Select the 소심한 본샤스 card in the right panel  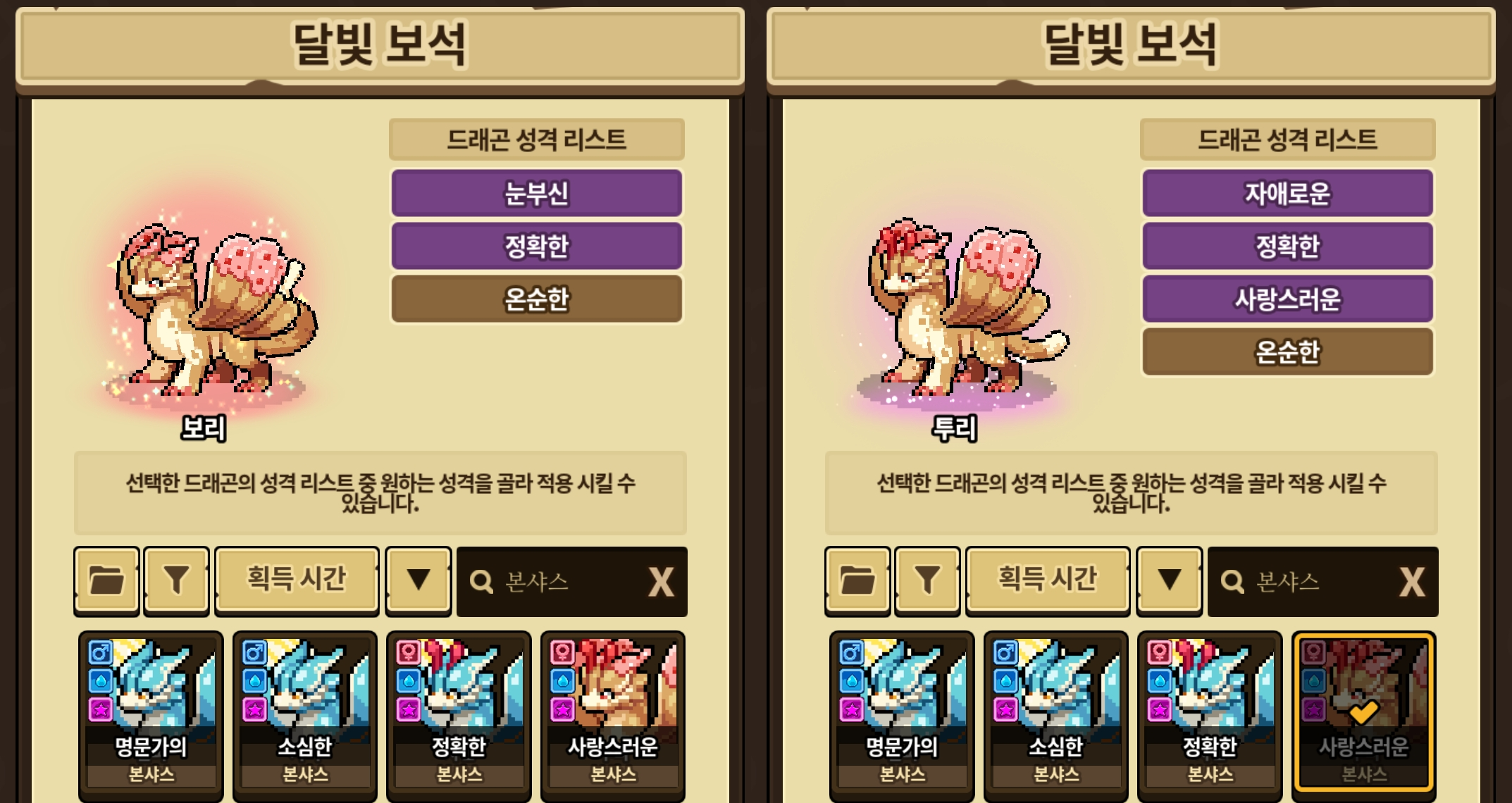pos(1055,715)
